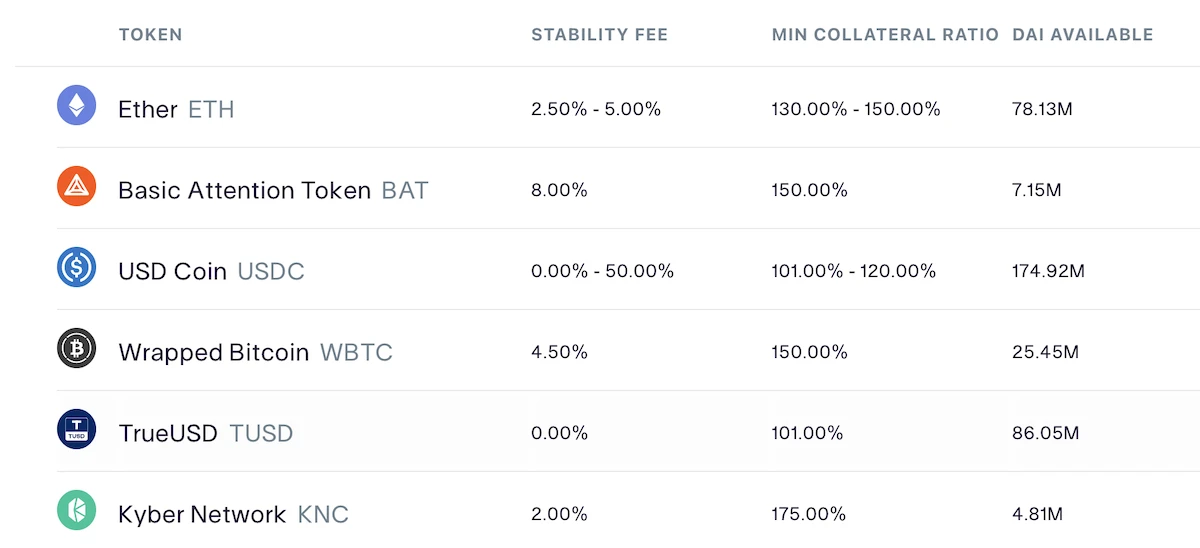Image resolution: width=1200 pixels, height=548 pixels.
Task: Click the USD Coin USDC icon
Action: (x=76, y=267)
